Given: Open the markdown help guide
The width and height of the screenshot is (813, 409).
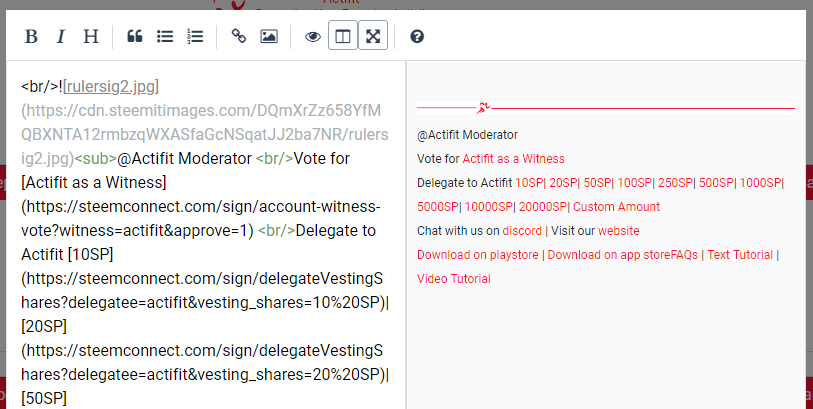Looking at the screenshot, I should coord(417,36).
